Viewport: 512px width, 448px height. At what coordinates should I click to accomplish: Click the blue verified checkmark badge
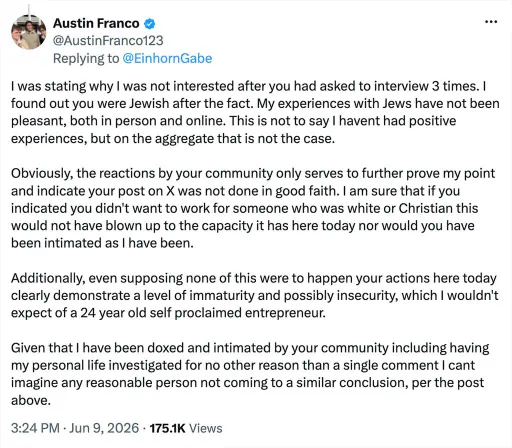tap(149, 23)
